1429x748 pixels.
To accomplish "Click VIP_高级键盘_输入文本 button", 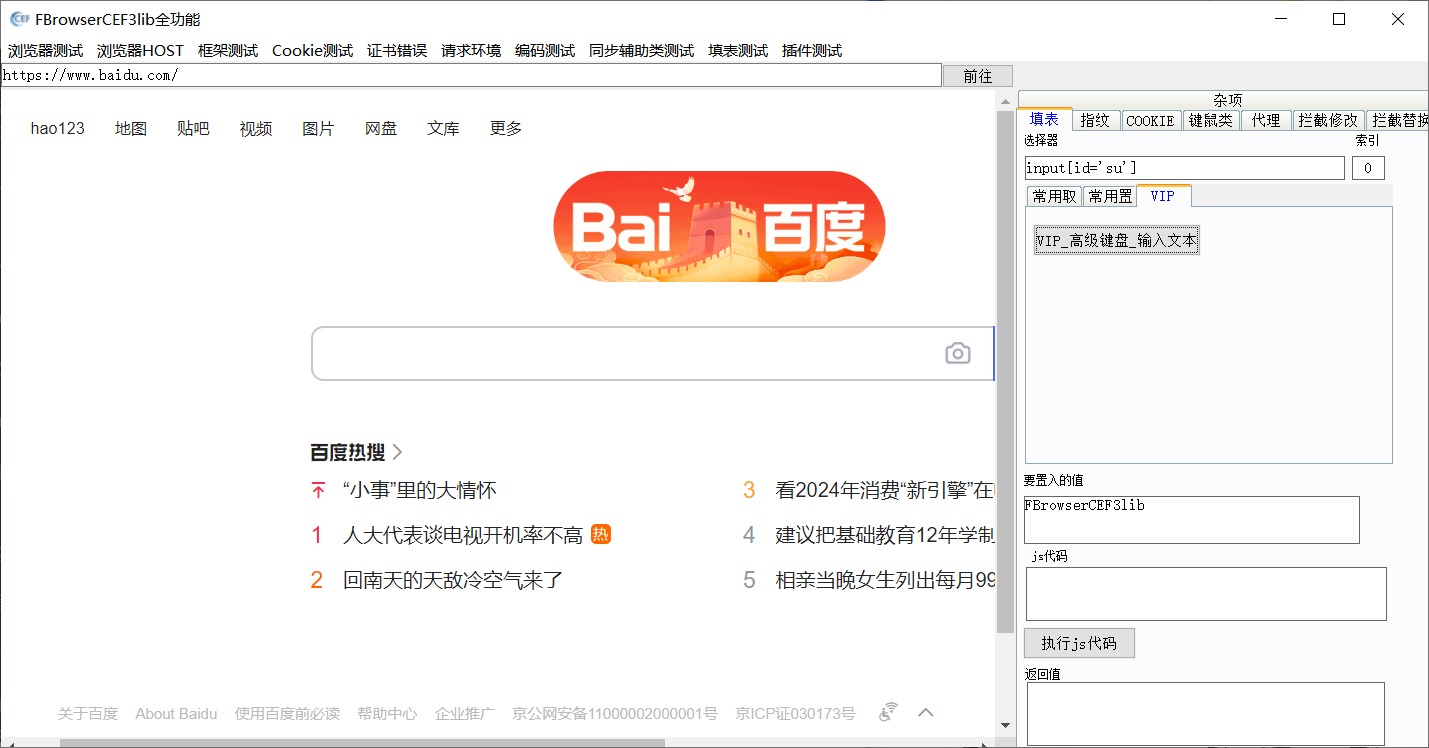I will (x=1117, y=240).
